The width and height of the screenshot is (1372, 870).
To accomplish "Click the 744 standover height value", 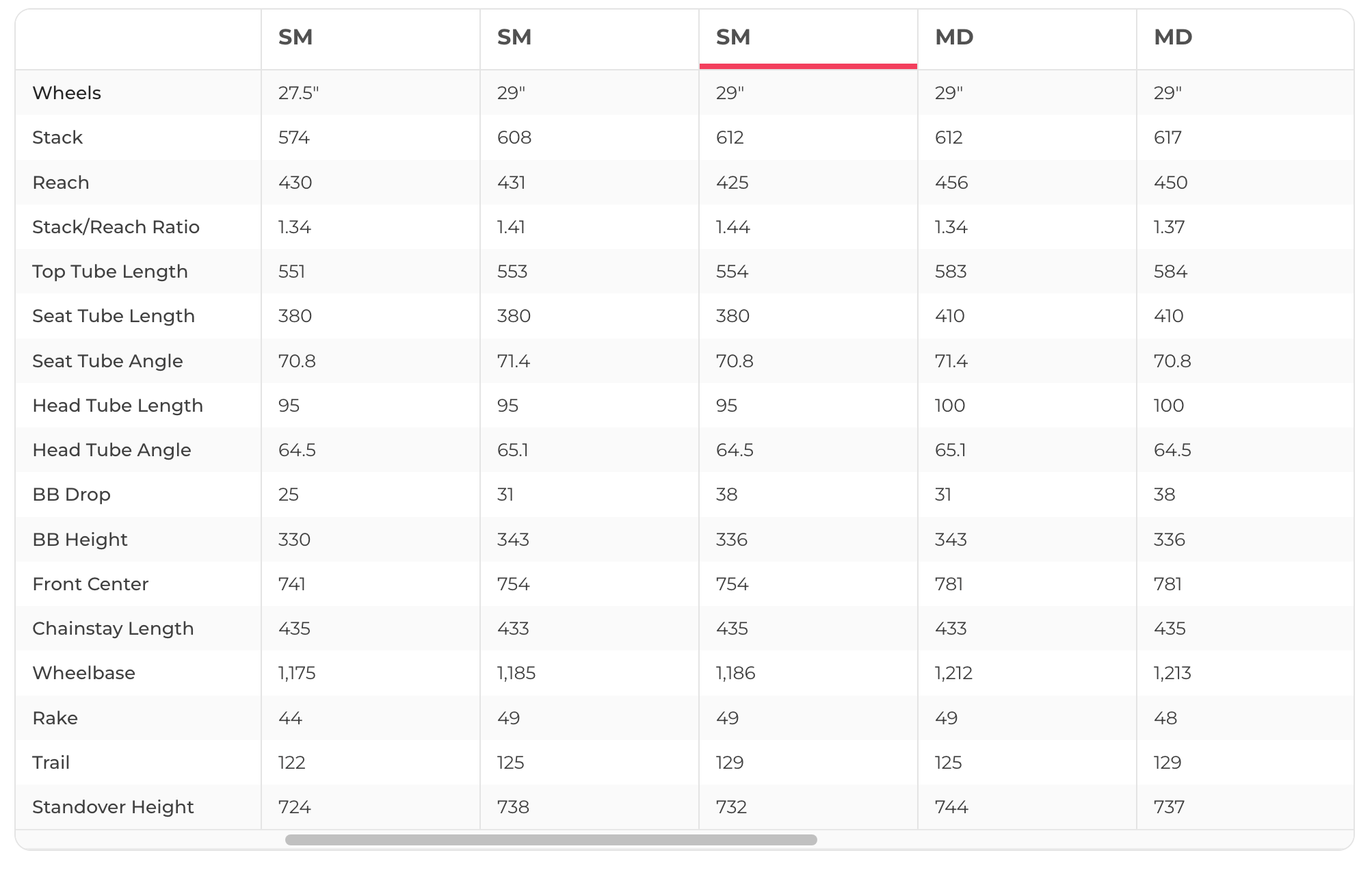I will pos(951,807).
